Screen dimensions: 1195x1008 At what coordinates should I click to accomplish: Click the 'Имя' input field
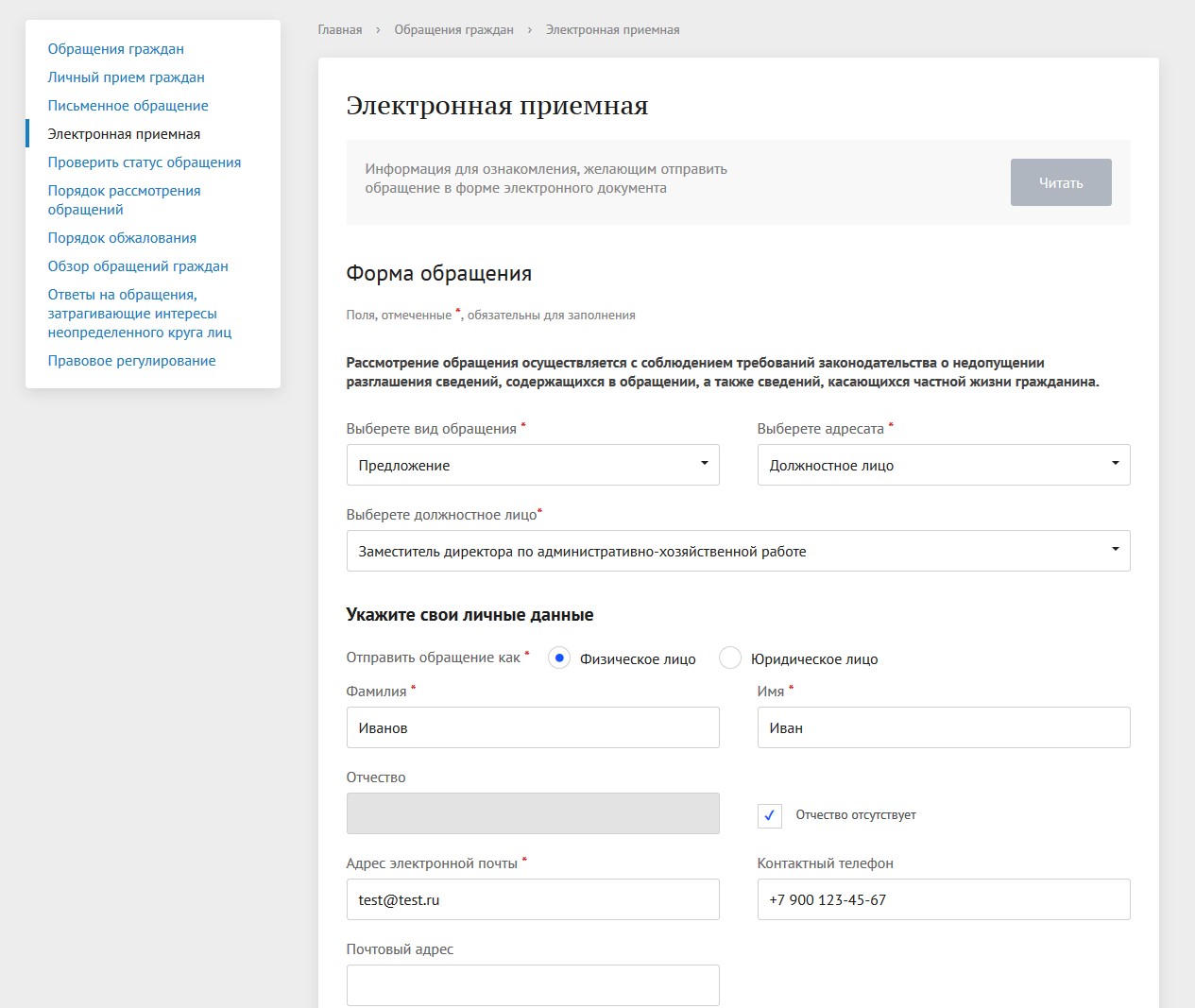943,727
